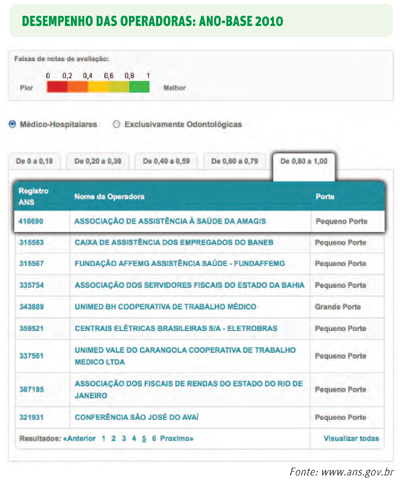Click the yellow 0,4–0,6 color band
Viewport: 400px width, 484px height.
pyautogui.click(x=98, y=87)
